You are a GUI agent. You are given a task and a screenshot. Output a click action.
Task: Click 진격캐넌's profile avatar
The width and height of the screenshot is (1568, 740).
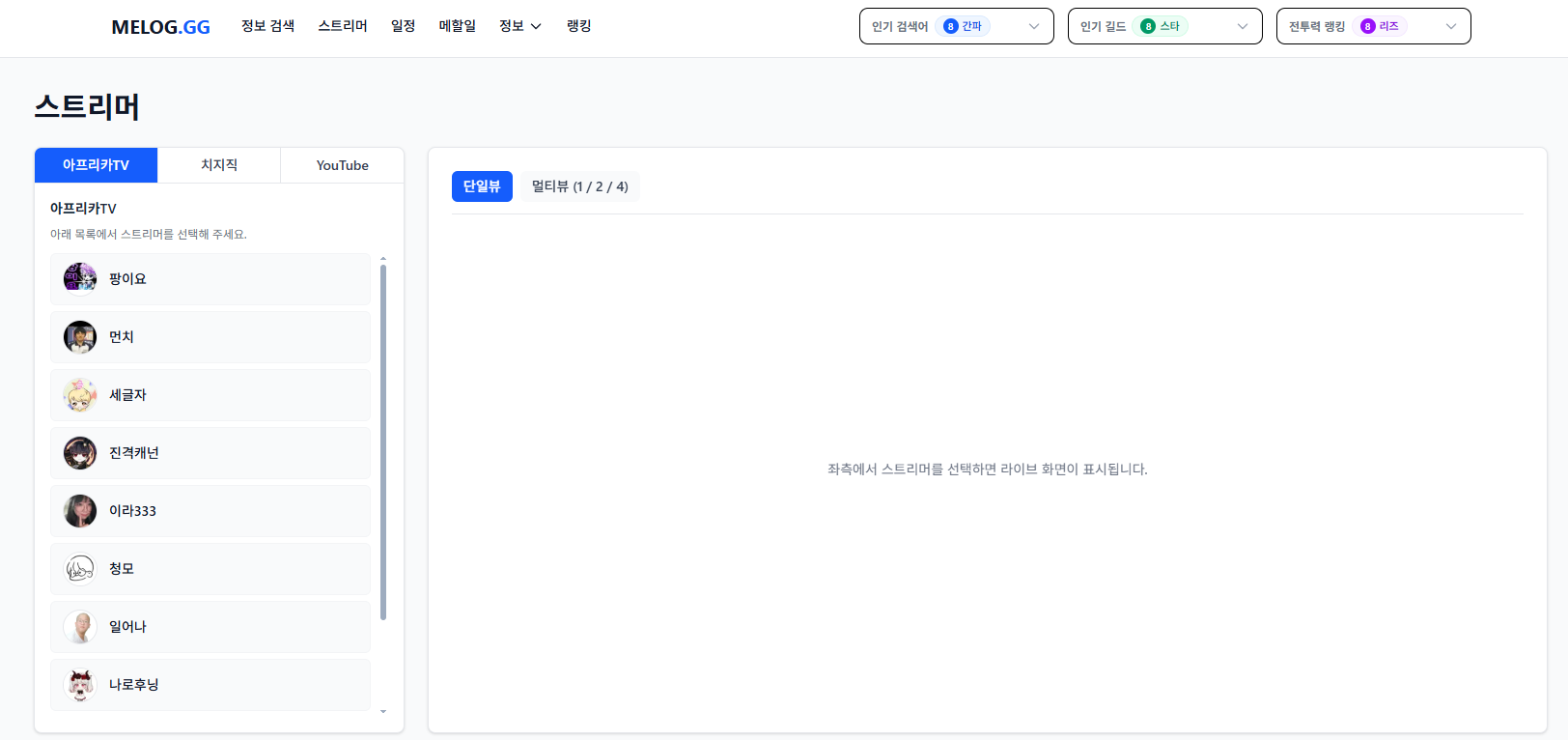point(80,453)
